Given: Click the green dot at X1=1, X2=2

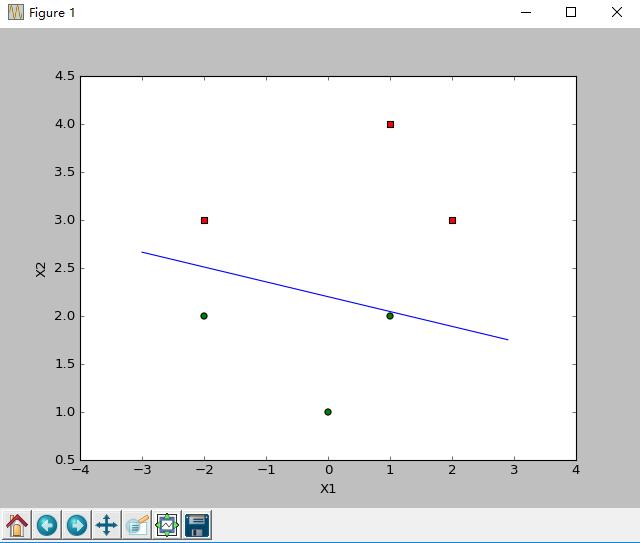Looking at the screenshot, I should pyautogui.click(x=390, y=316).
